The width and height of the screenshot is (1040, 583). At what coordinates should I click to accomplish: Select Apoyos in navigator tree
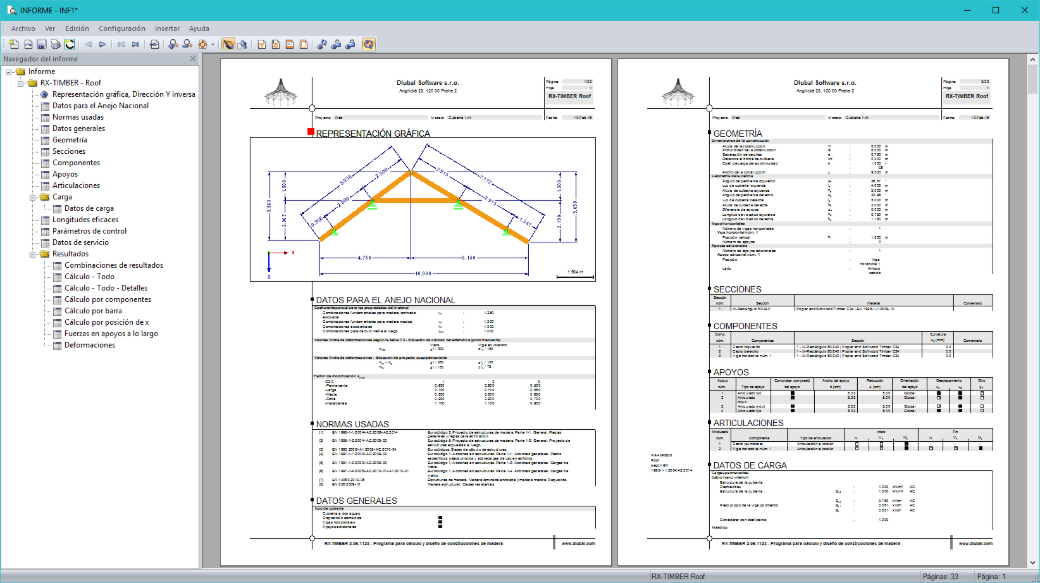(65, 174)
